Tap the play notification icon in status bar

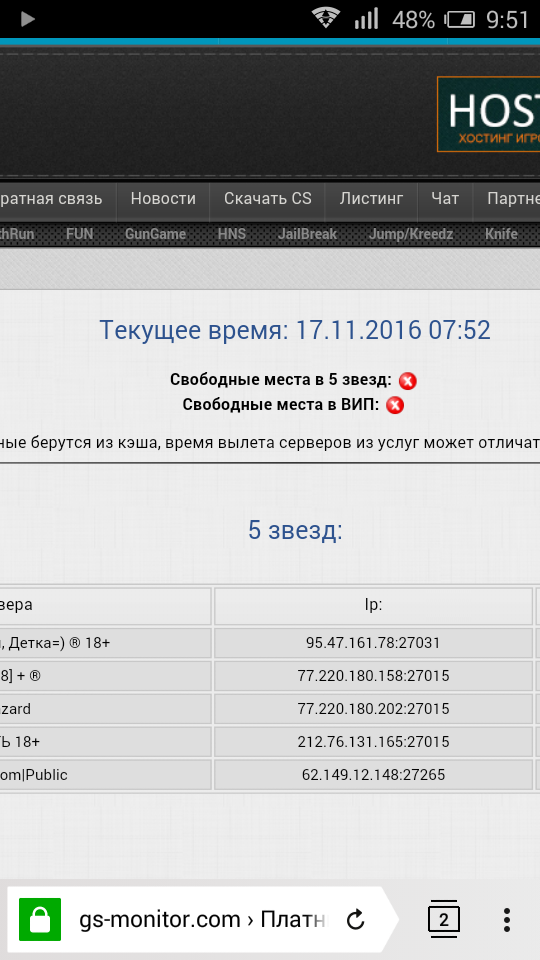(27, 19)
